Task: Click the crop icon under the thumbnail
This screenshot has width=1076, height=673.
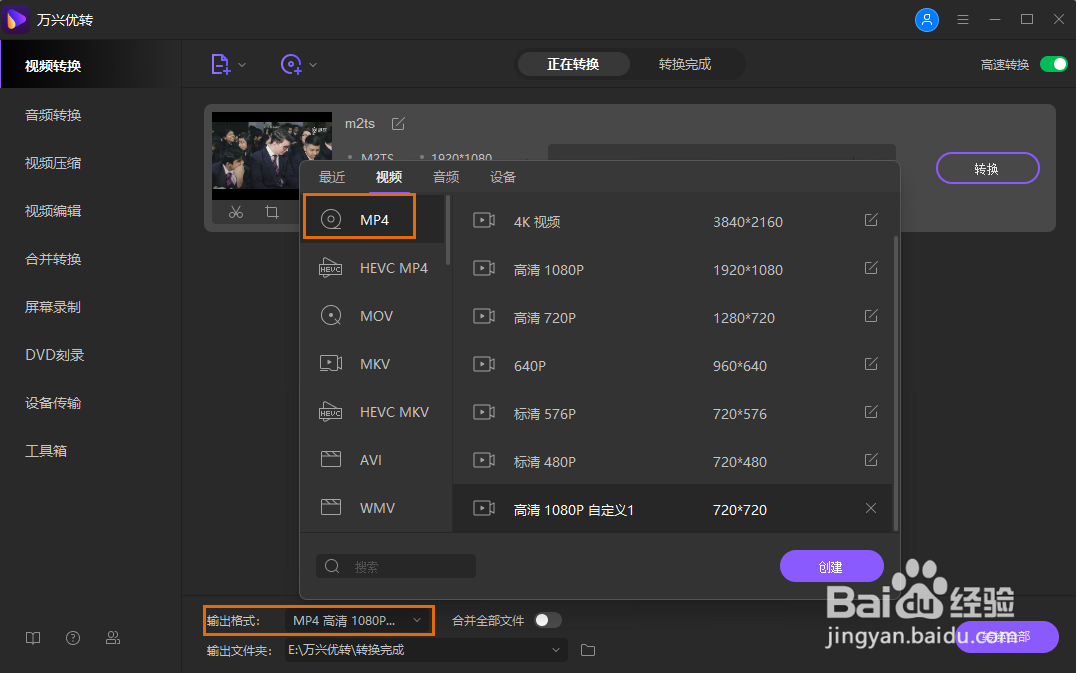Action: click(x=272, y=212)
